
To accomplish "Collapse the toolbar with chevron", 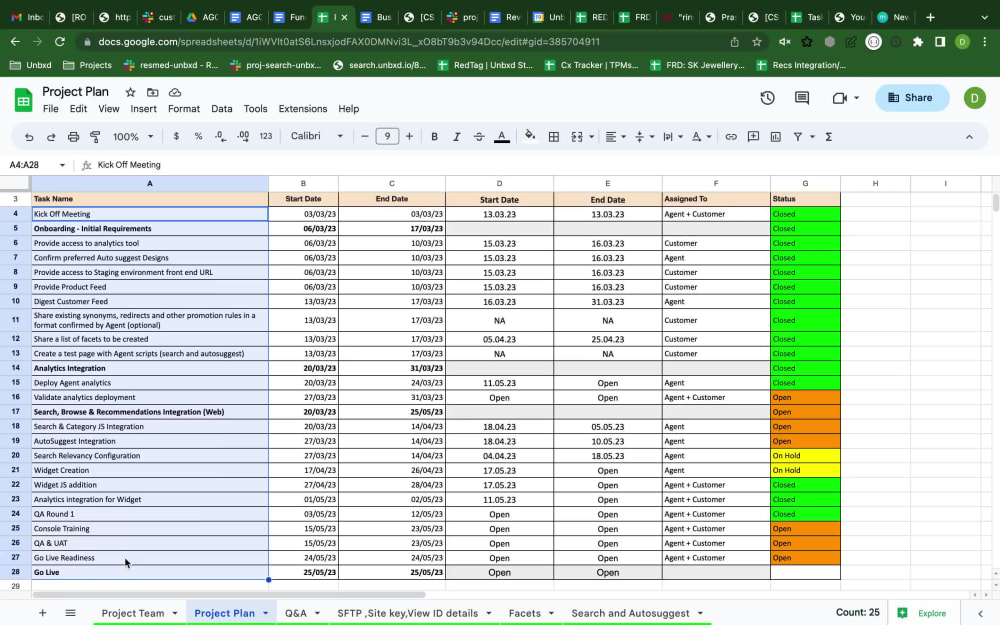I will 969,136.
